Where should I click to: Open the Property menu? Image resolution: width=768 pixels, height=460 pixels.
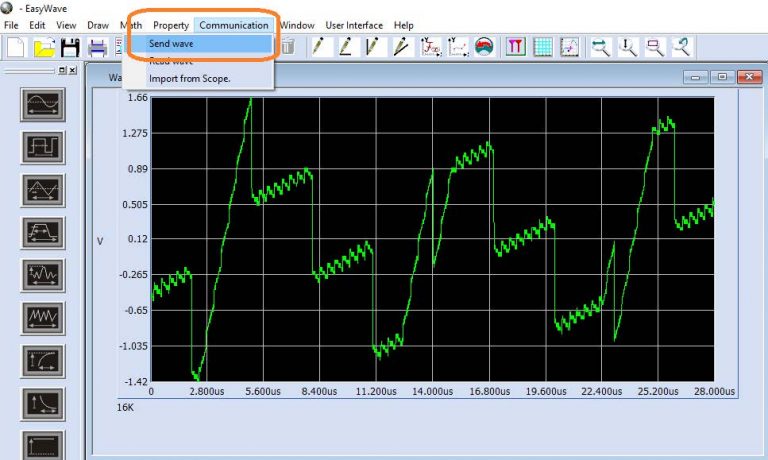click(170, 25)
